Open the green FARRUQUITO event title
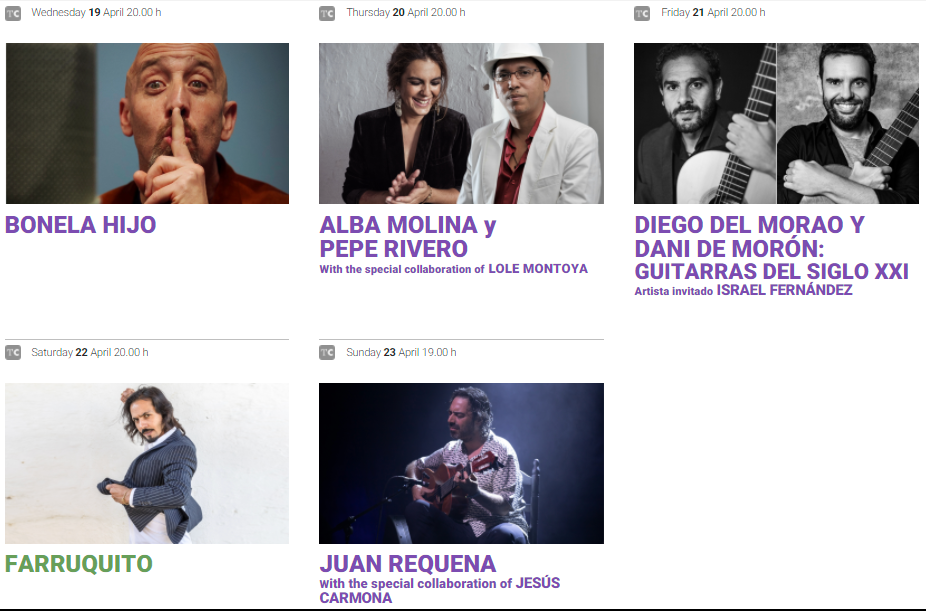 (79, 564)
